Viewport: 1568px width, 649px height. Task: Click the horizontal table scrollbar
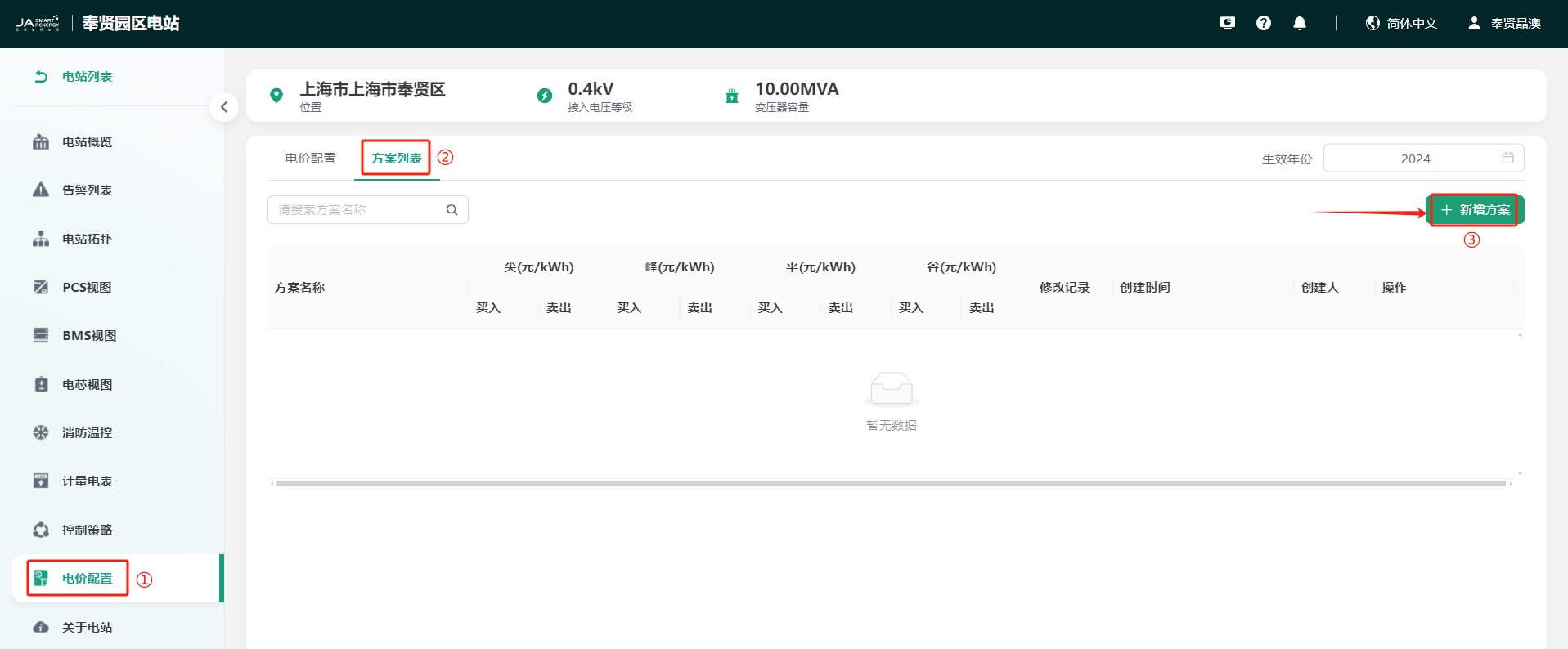click(x=890, y=484)
